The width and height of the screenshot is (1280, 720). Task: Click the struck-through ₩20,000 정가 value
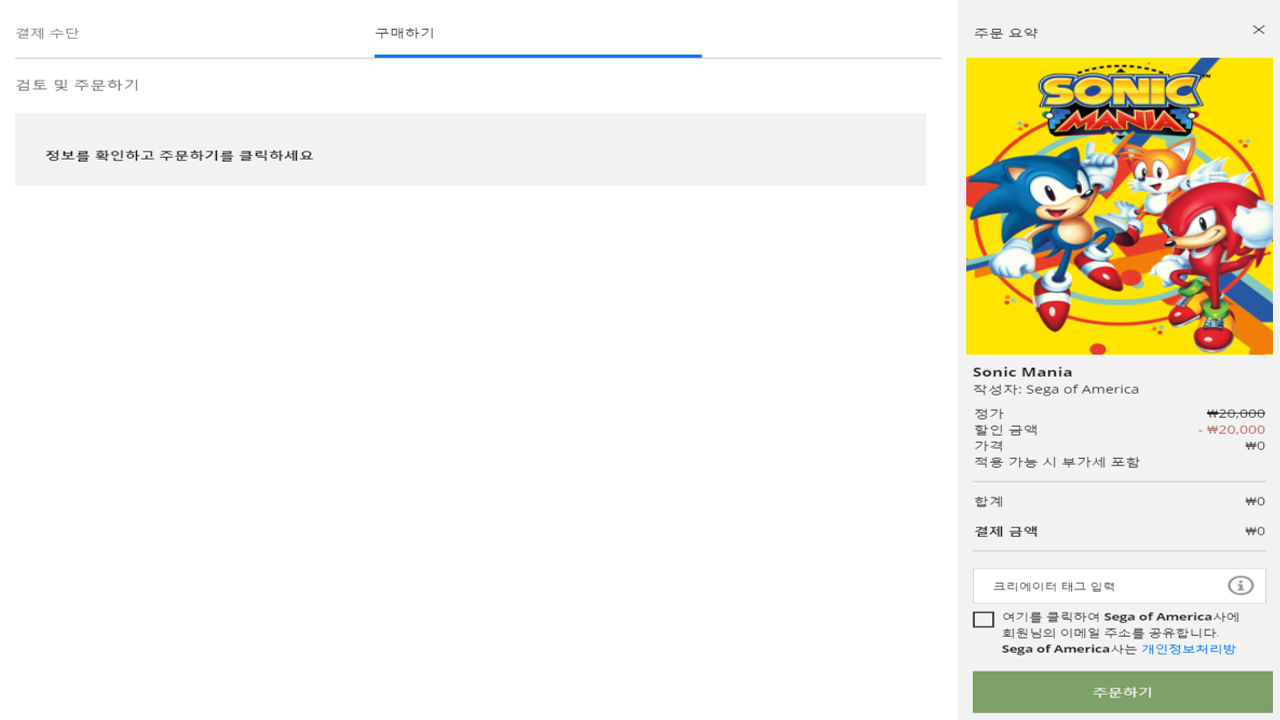1235,413
